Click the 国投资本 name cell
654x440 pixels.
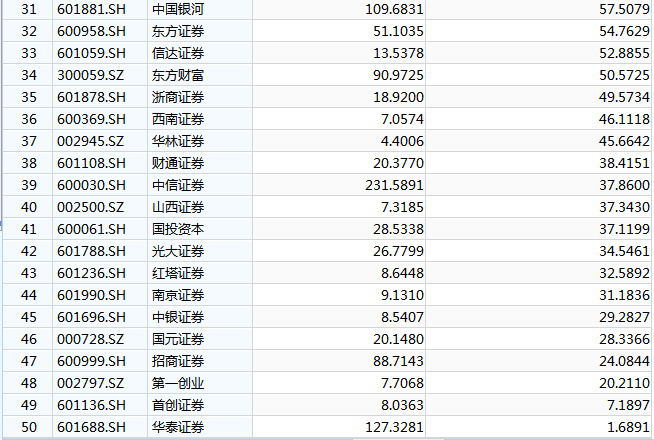click(x=200, y=229)
